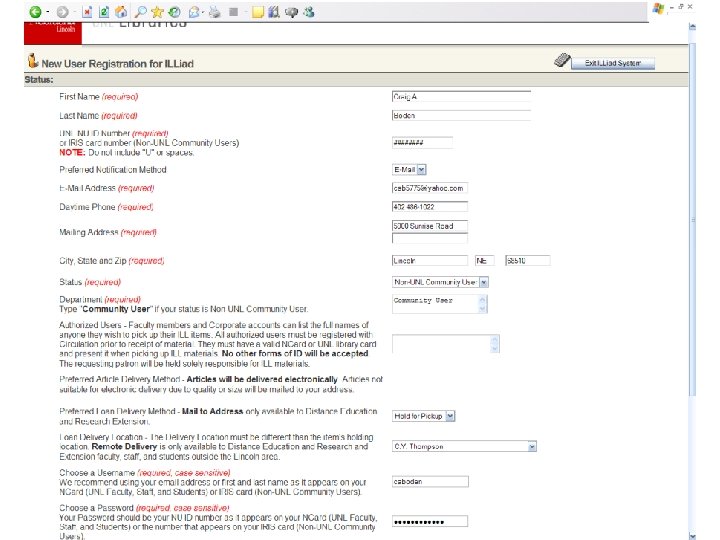Click the "Status:" bar label
The width and height of the screenshot is (720, 540).
39,80
